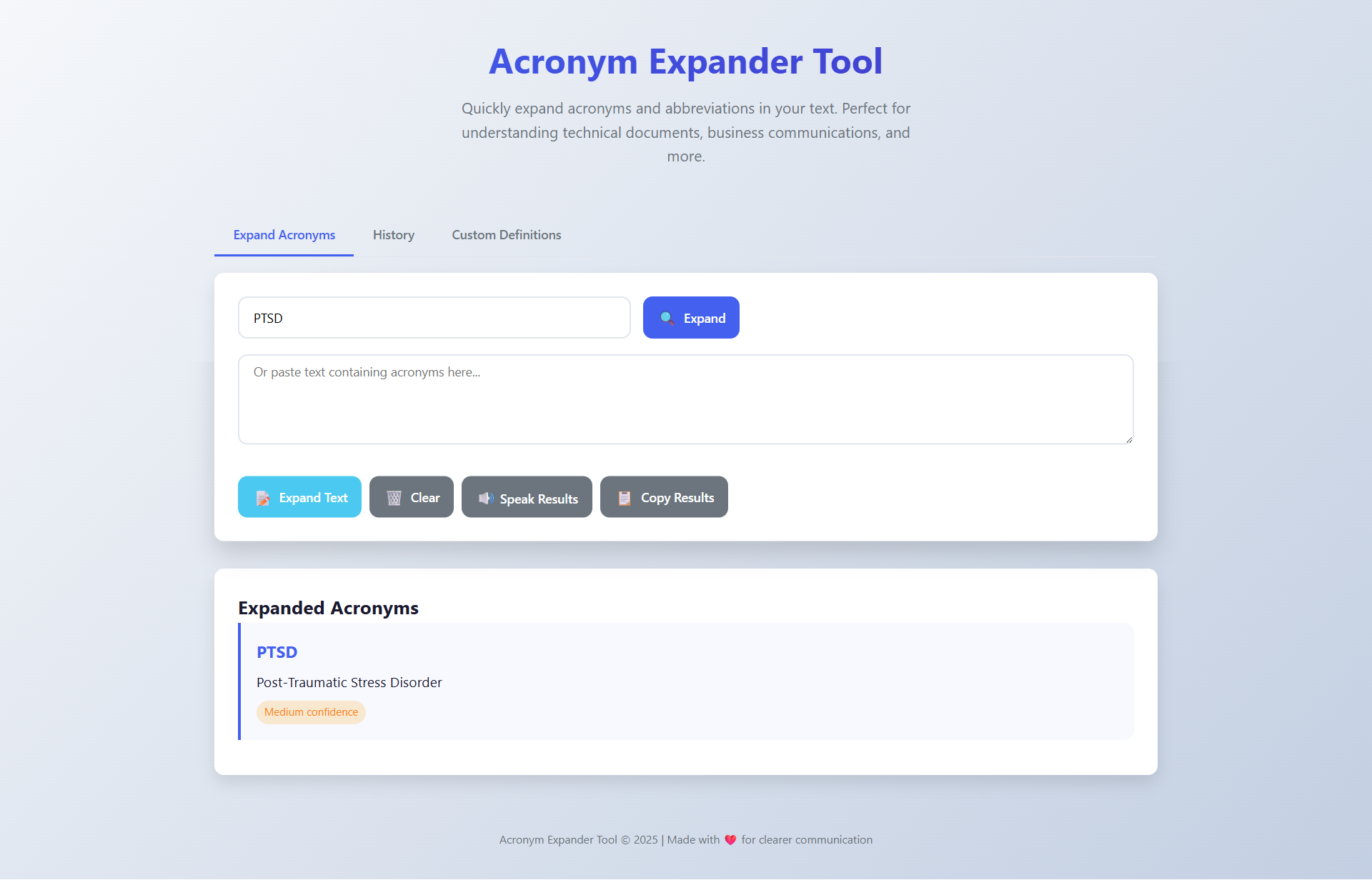
Task: Click into the paste text area
Action: point(685,400)
